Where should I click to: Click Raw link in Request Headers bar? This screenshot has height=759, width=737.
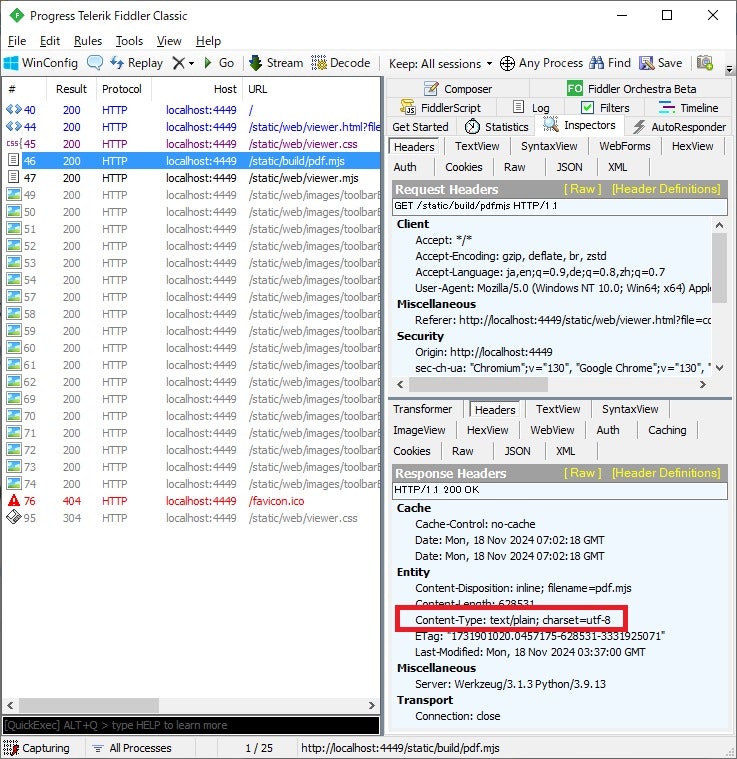coord(583,189)
